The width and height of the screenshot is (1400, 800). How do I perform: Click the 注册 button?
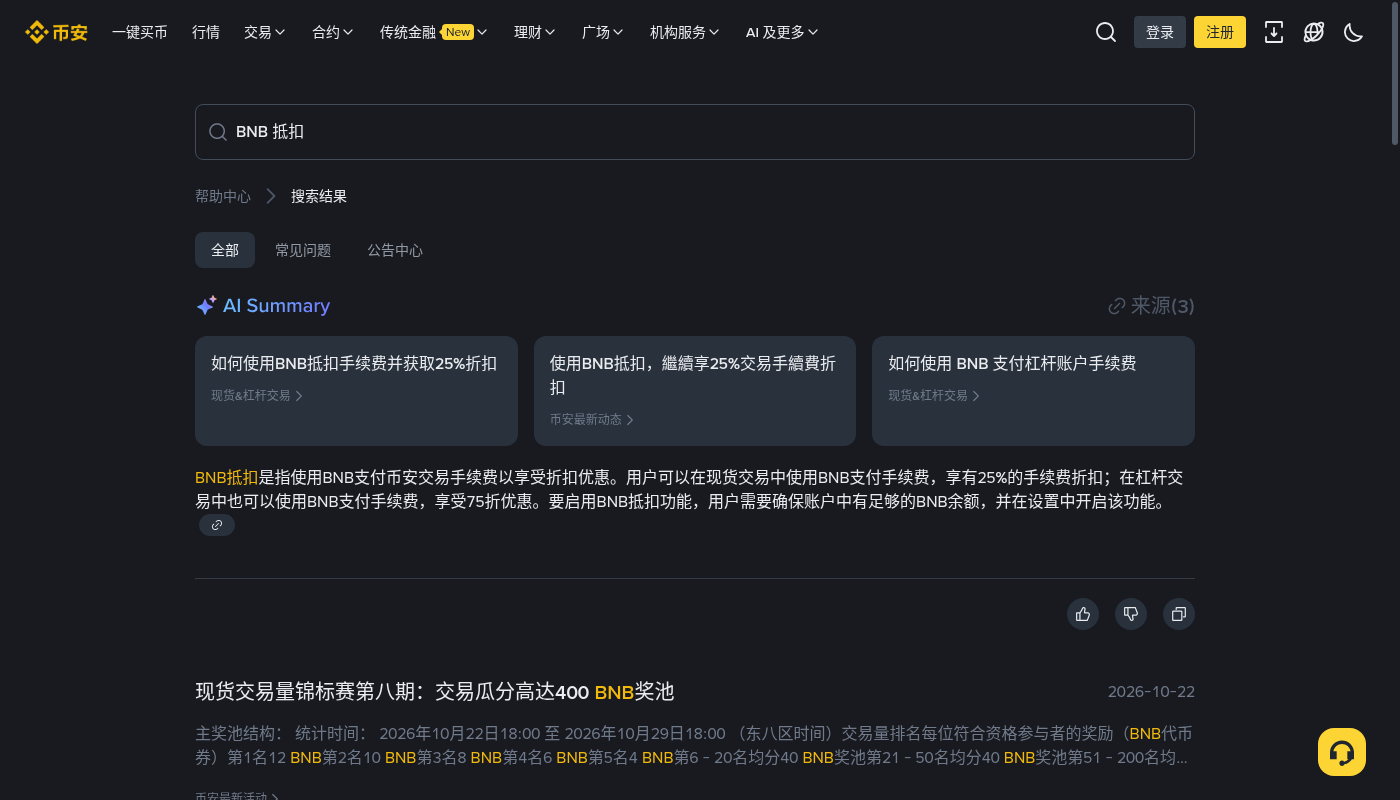[1220, 32]
